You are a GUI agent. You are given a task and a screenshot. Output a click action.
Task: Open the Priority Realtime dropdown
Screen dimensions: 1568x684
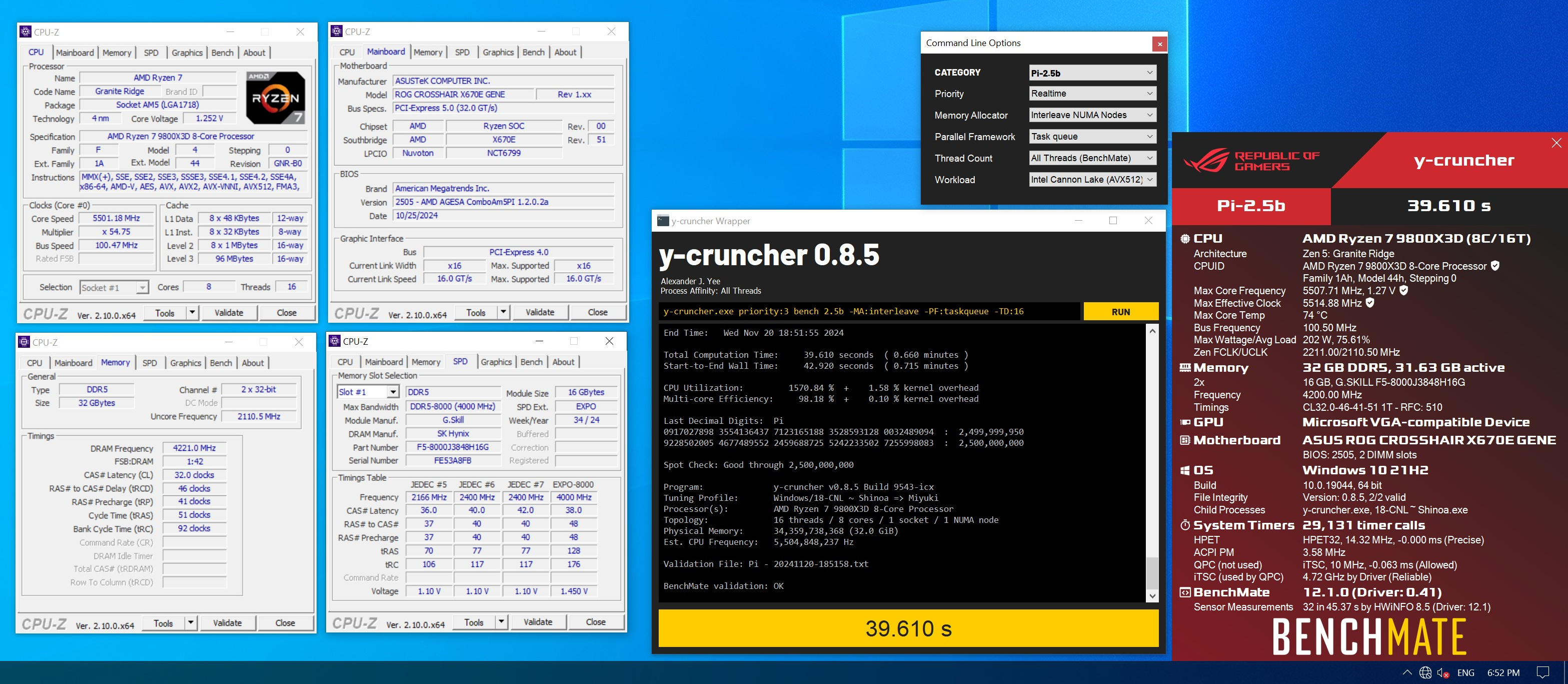tap(1092, 93)
